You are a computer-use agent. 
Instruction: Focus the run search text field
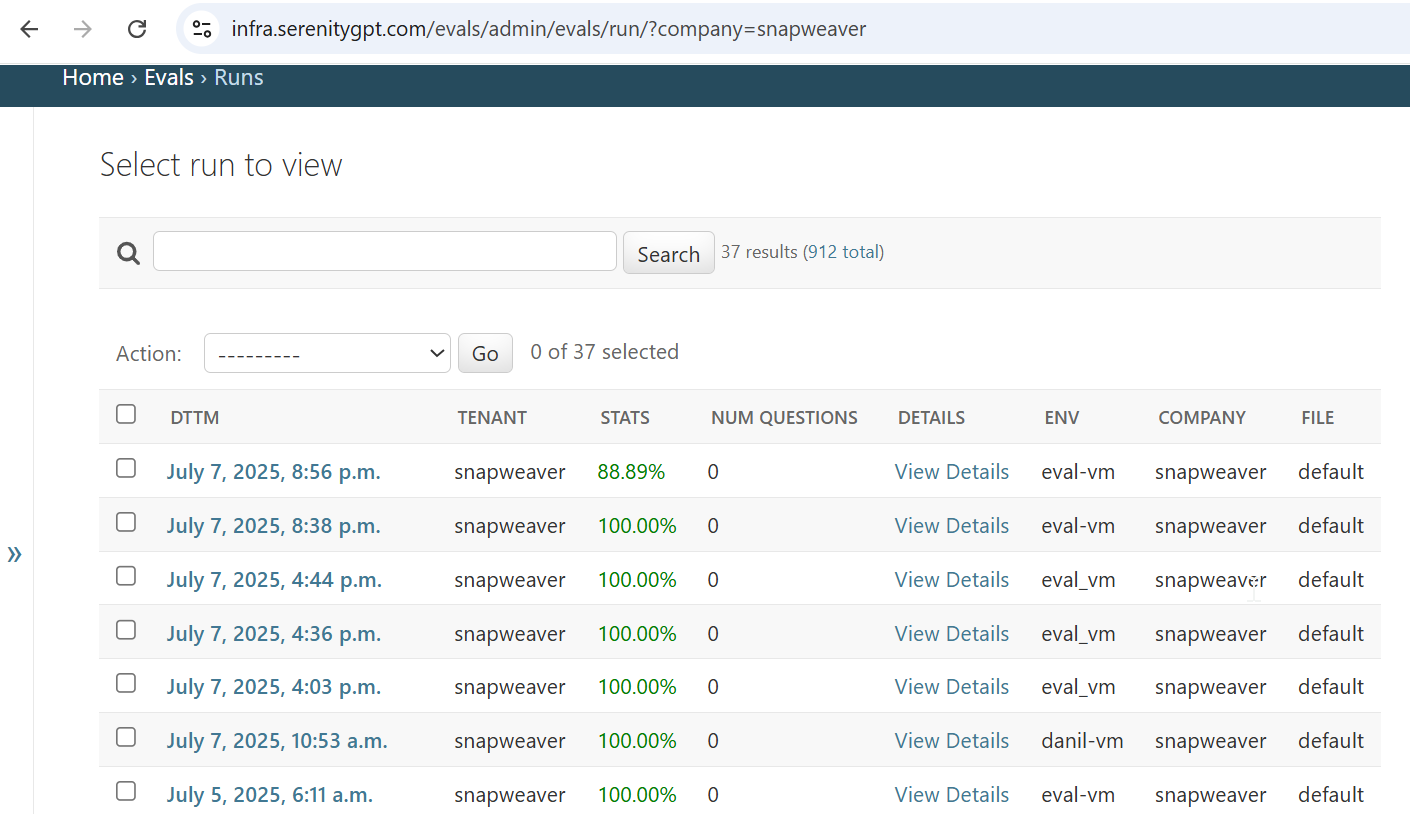pos(384,251)
